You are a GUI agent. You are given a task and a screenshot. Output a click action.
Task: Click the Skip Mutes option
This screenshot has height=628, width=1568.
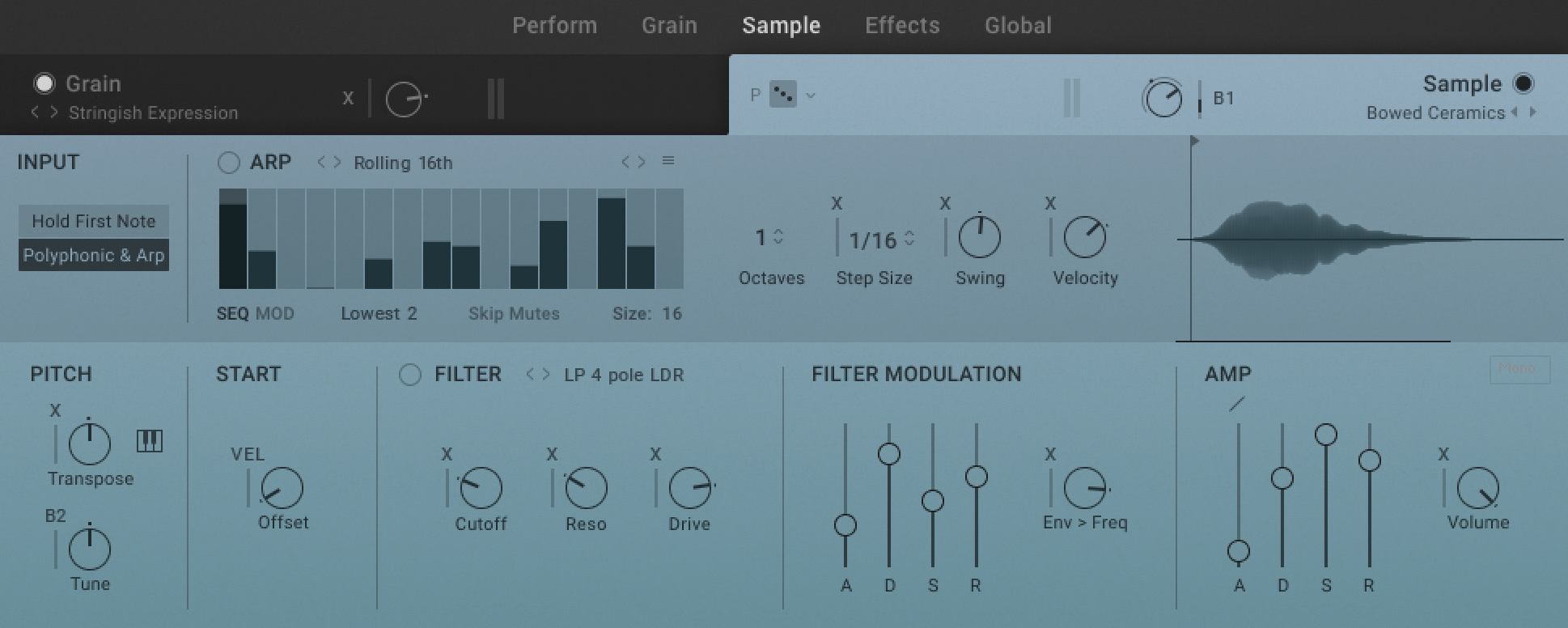point(514,314)
